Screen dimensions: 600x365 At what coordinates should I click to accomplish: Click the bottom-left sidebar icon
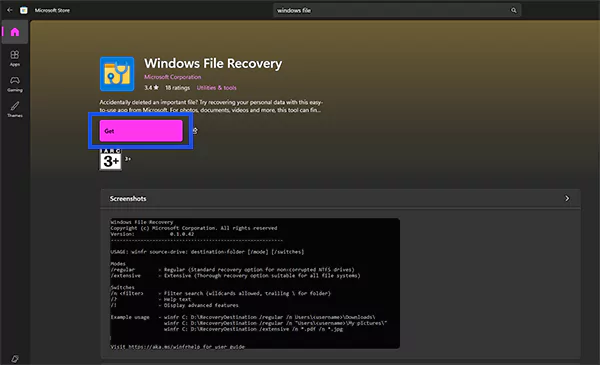(15, 358)
